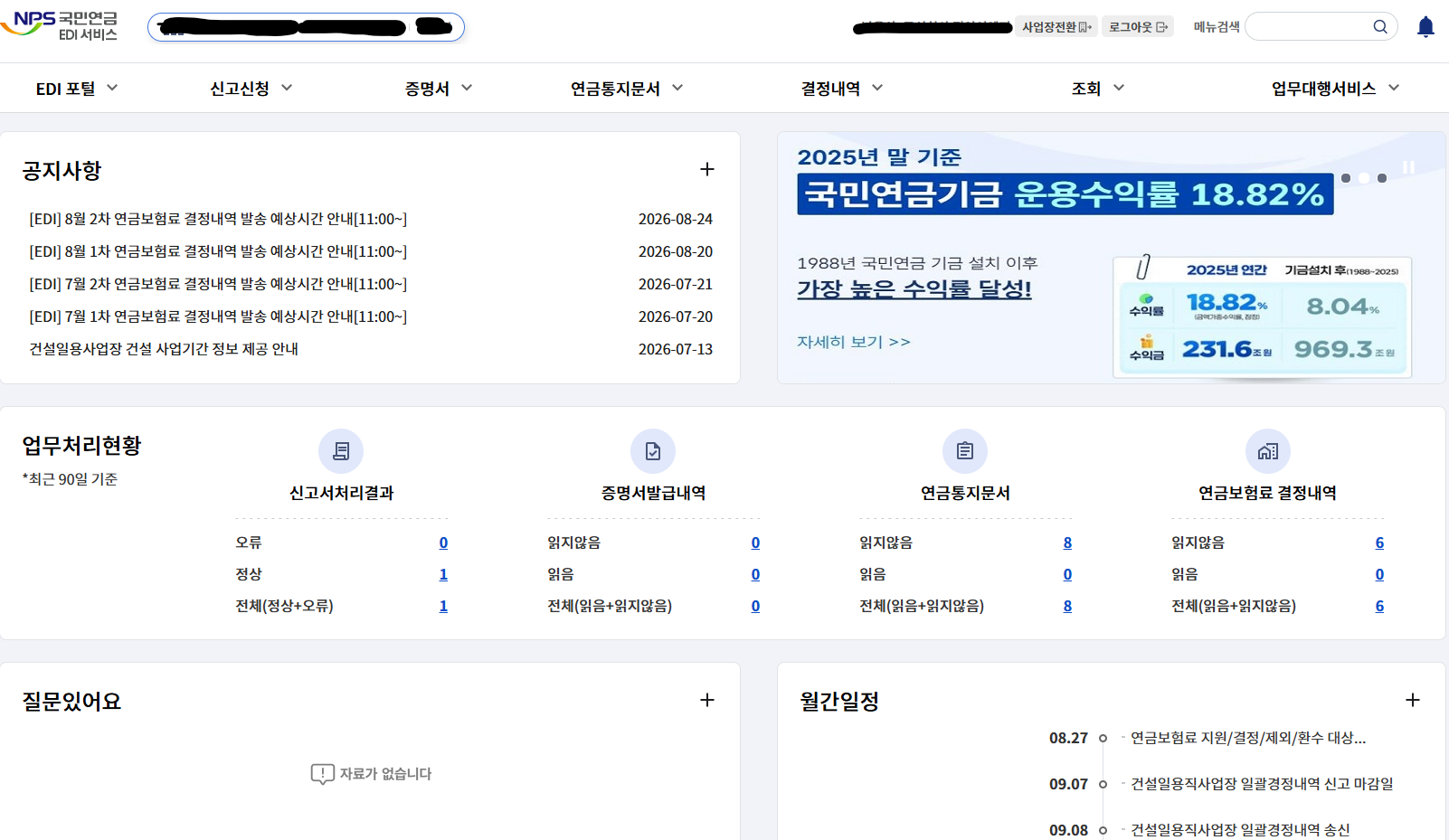The width and height of the screenshot is (1449, 840).
Task: Click the 2025년 연간 수익률 infographic
Action: (x=1263, y=316)
